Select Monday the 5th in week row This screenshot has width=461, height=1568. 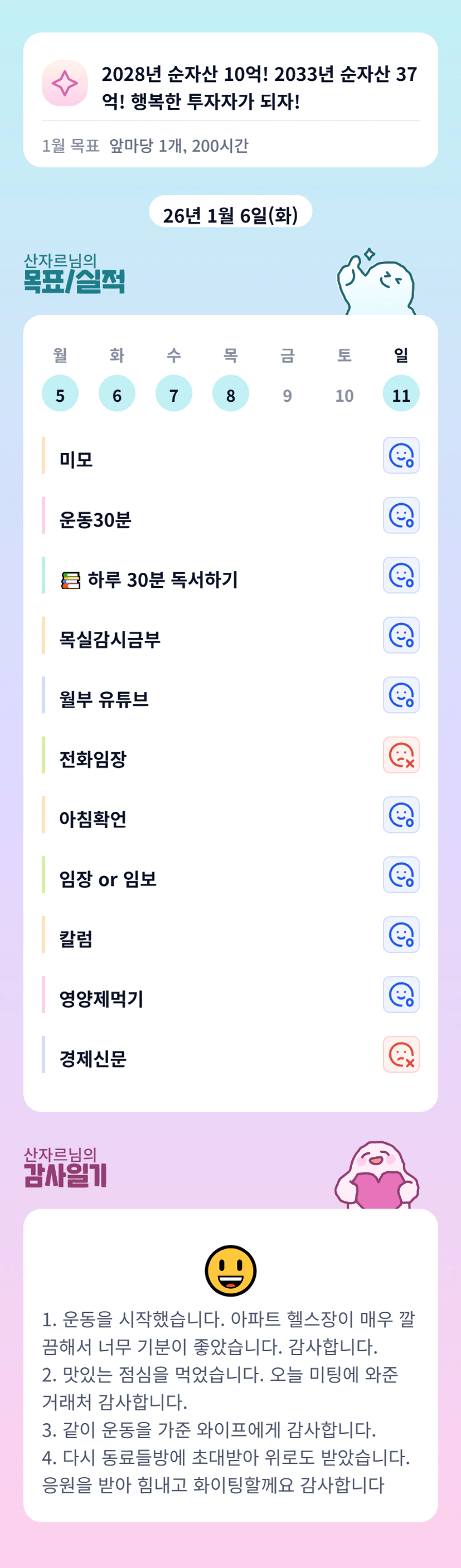tap(60, 394)
